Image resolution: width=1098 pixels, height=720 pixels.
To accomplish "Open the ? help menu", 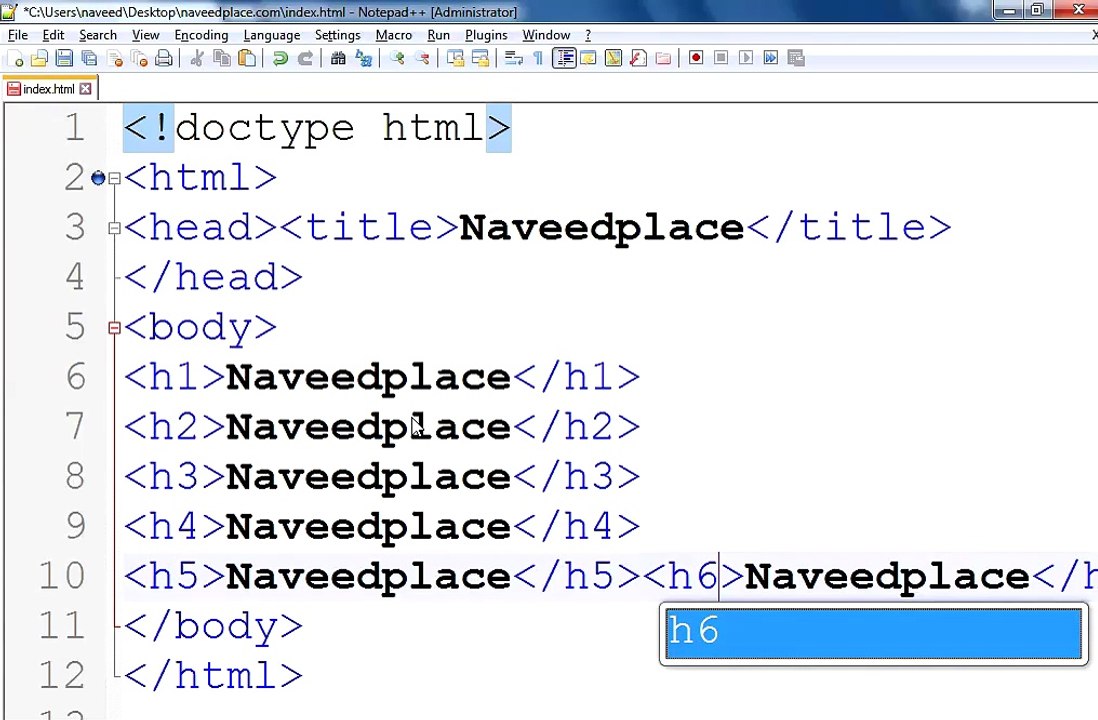I will click(588, 35).
